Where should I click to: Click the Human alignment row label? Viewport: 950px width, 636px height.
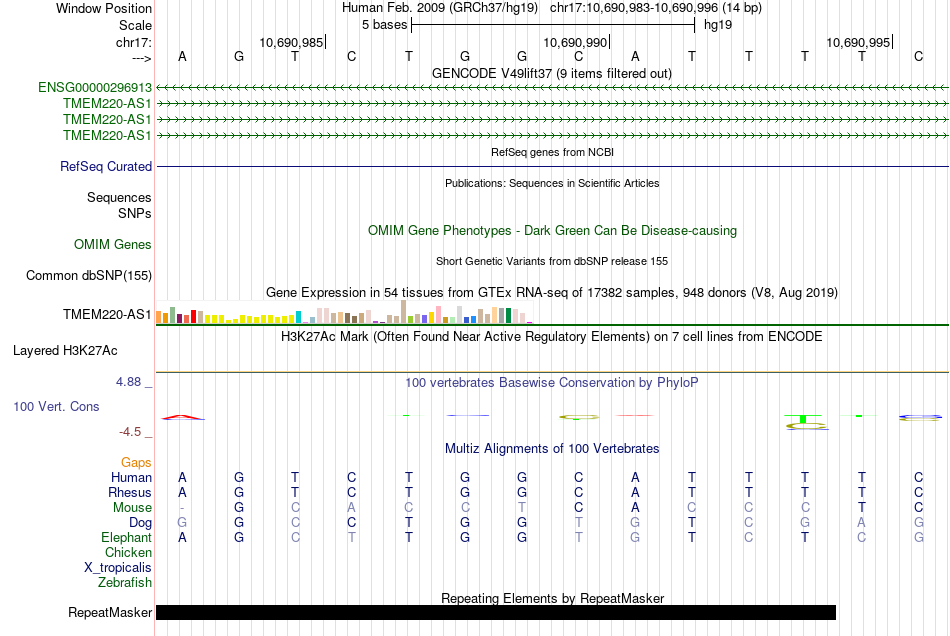[x=131, y=477]
